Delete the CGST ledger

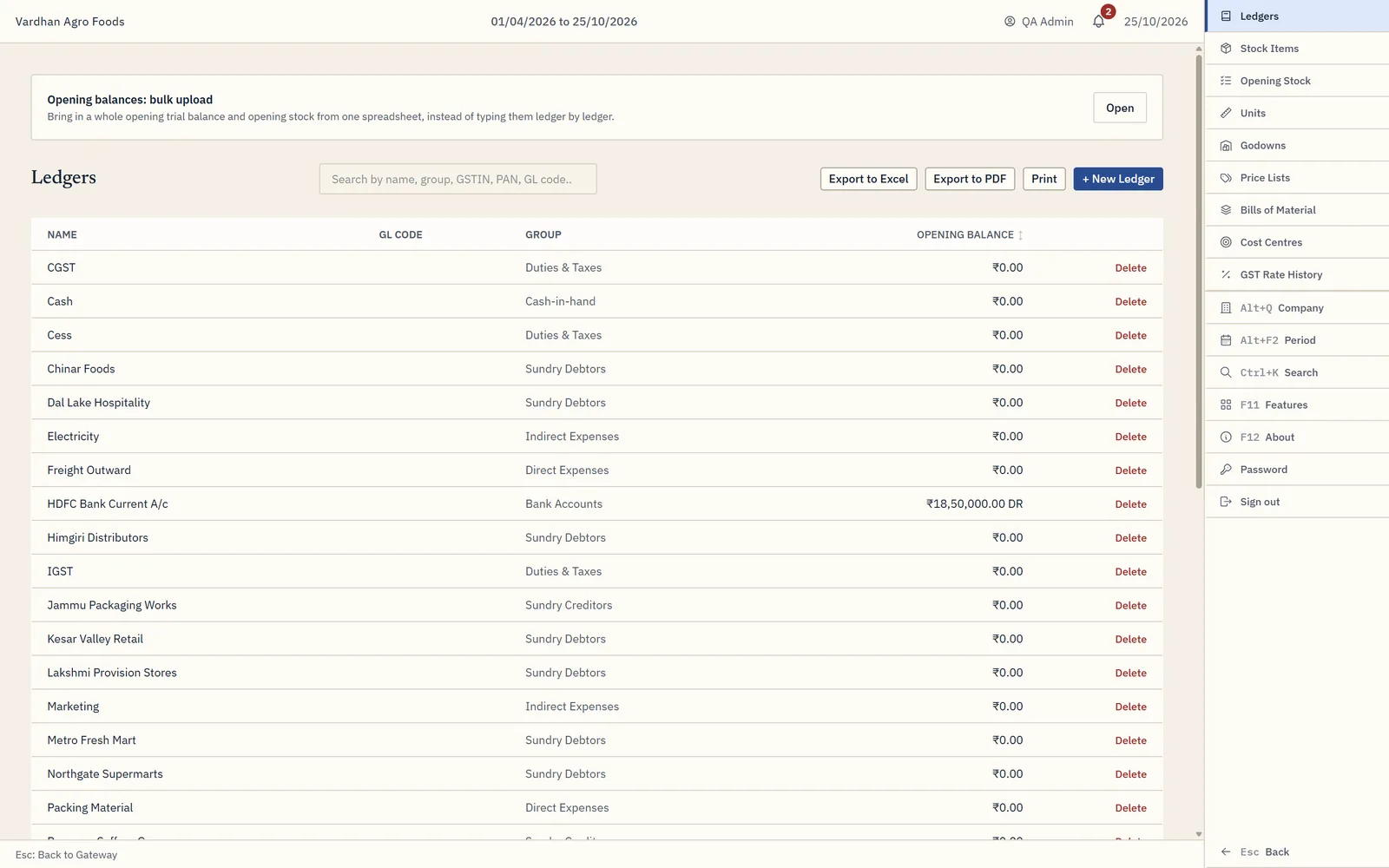(1130, 268)
